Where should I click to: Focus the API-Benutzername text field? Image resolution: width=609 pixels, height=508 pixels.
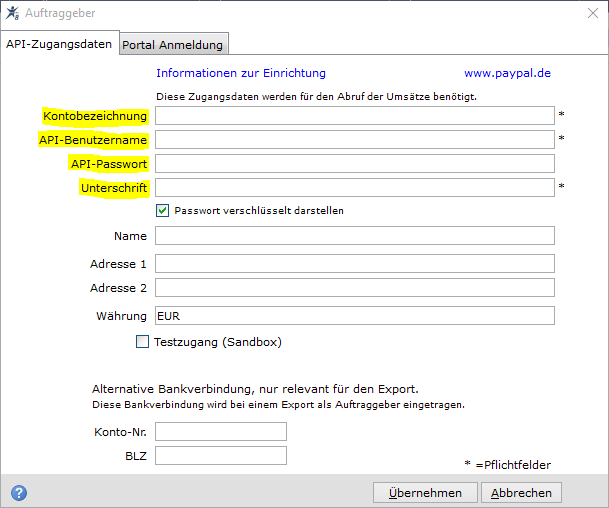355,140
